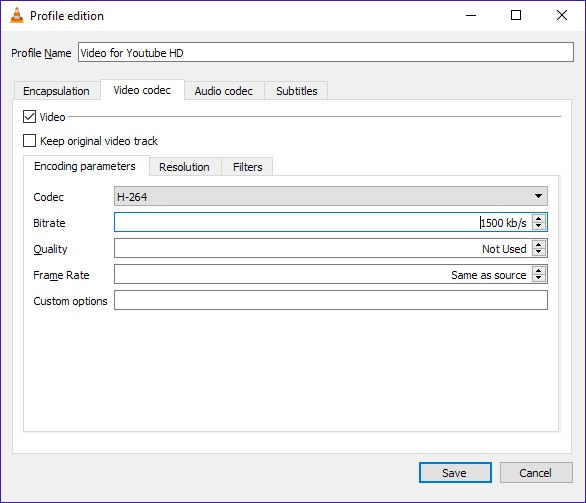The image size is (586, 503).
Task: Save the profile
Action: point(455,473)
